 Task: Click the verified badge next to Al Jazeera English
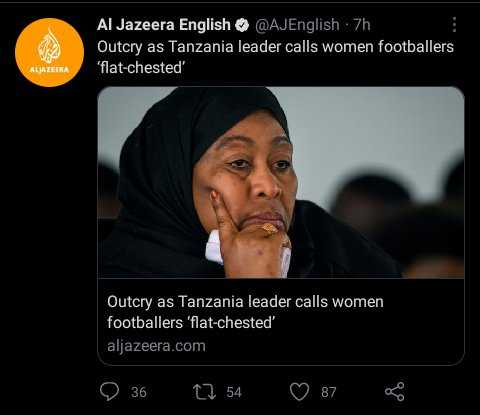[x=242, y=25]
